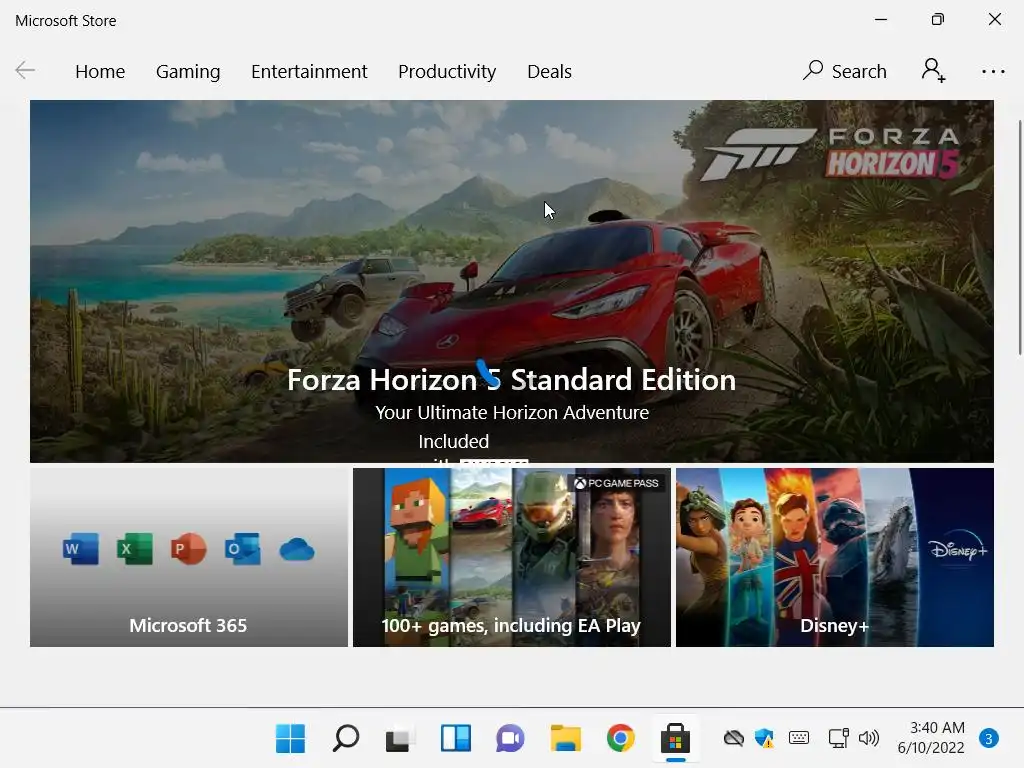Click the Search button
1024x768 pixels.
(x=844, y=71)
